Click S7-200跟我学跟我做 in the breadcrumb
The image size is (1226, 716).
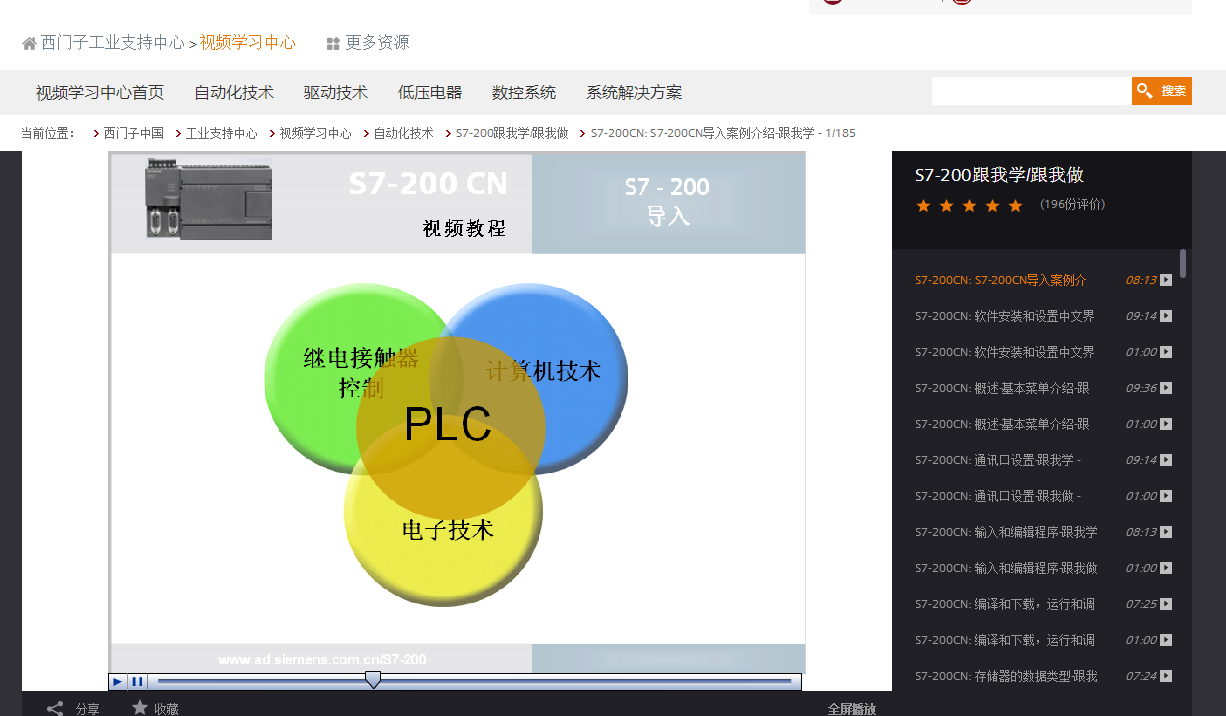pos(512,133)
